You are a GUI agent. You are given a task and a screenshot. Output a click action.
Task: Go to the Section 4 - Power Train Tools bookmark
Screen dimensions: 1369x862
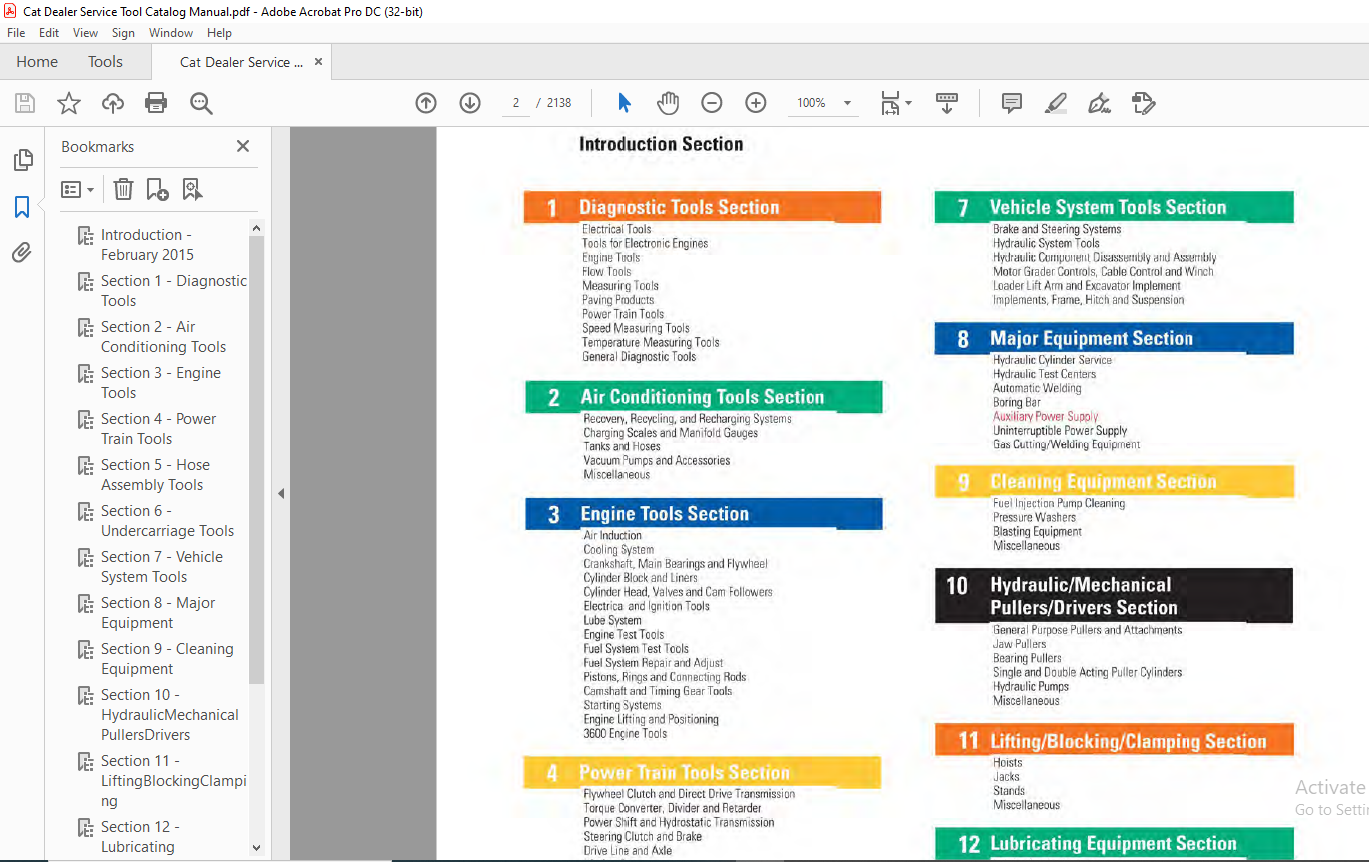pos(158,428)
